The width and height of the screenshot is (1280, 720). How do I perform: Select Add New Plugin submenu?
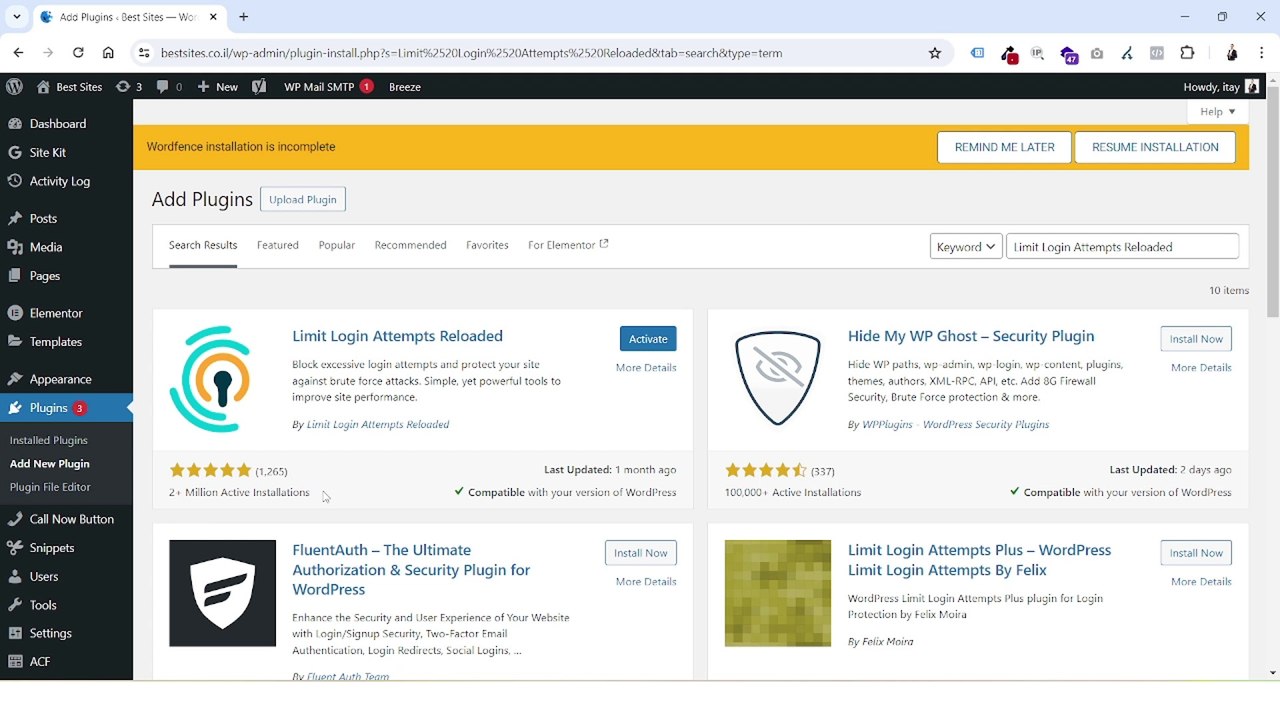pos(50,464)
